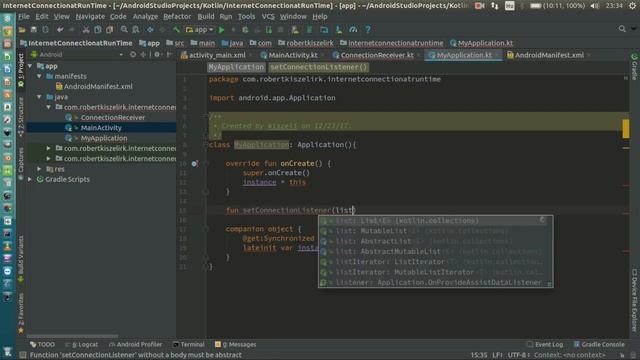Click the Attach debugger to process icon
The height and width of the screenshot is (360, 640).
[269, 29]
